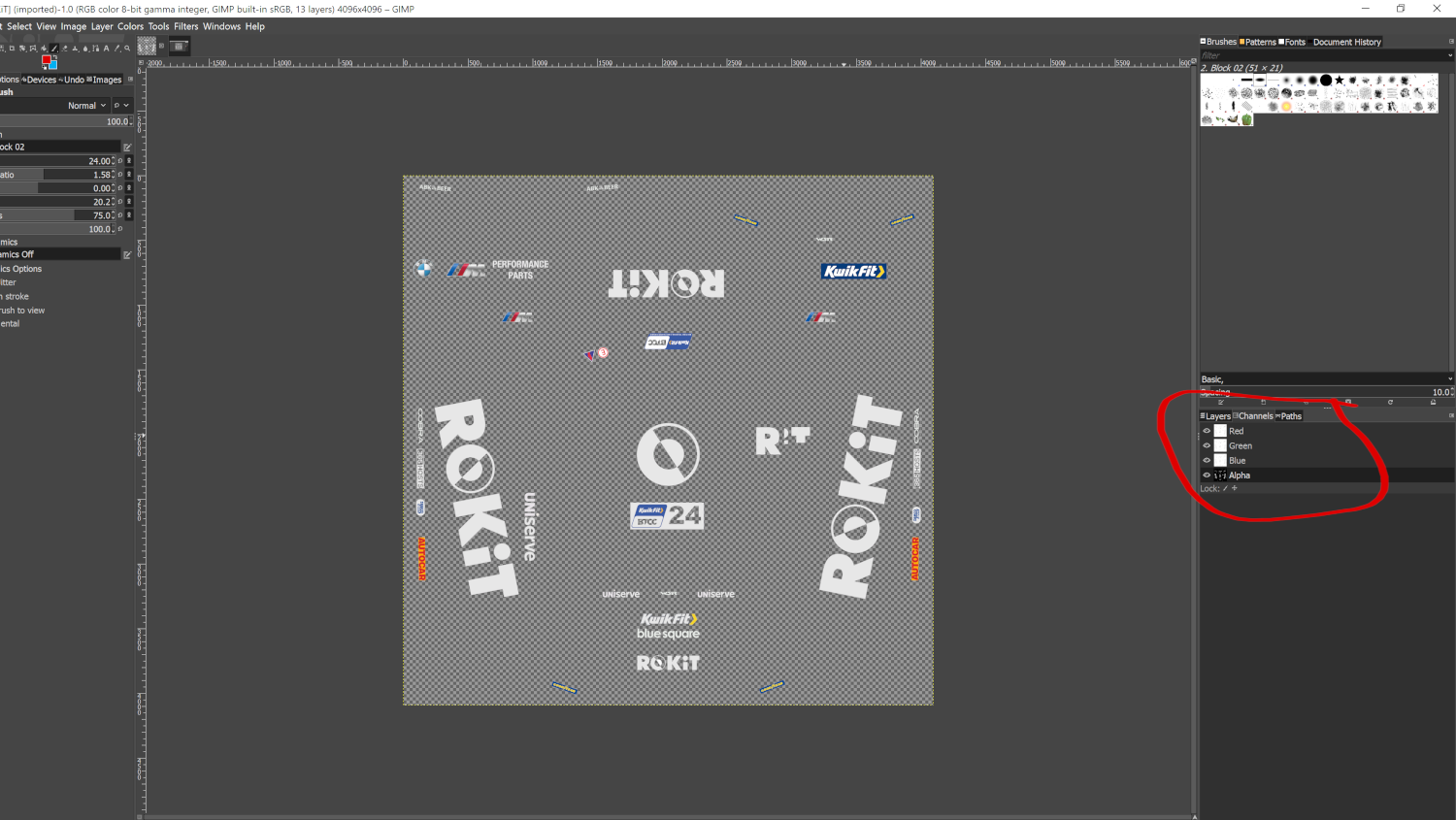Open the Image menu
This screenshot has width=1456, height=820.
tap(74, 26)
